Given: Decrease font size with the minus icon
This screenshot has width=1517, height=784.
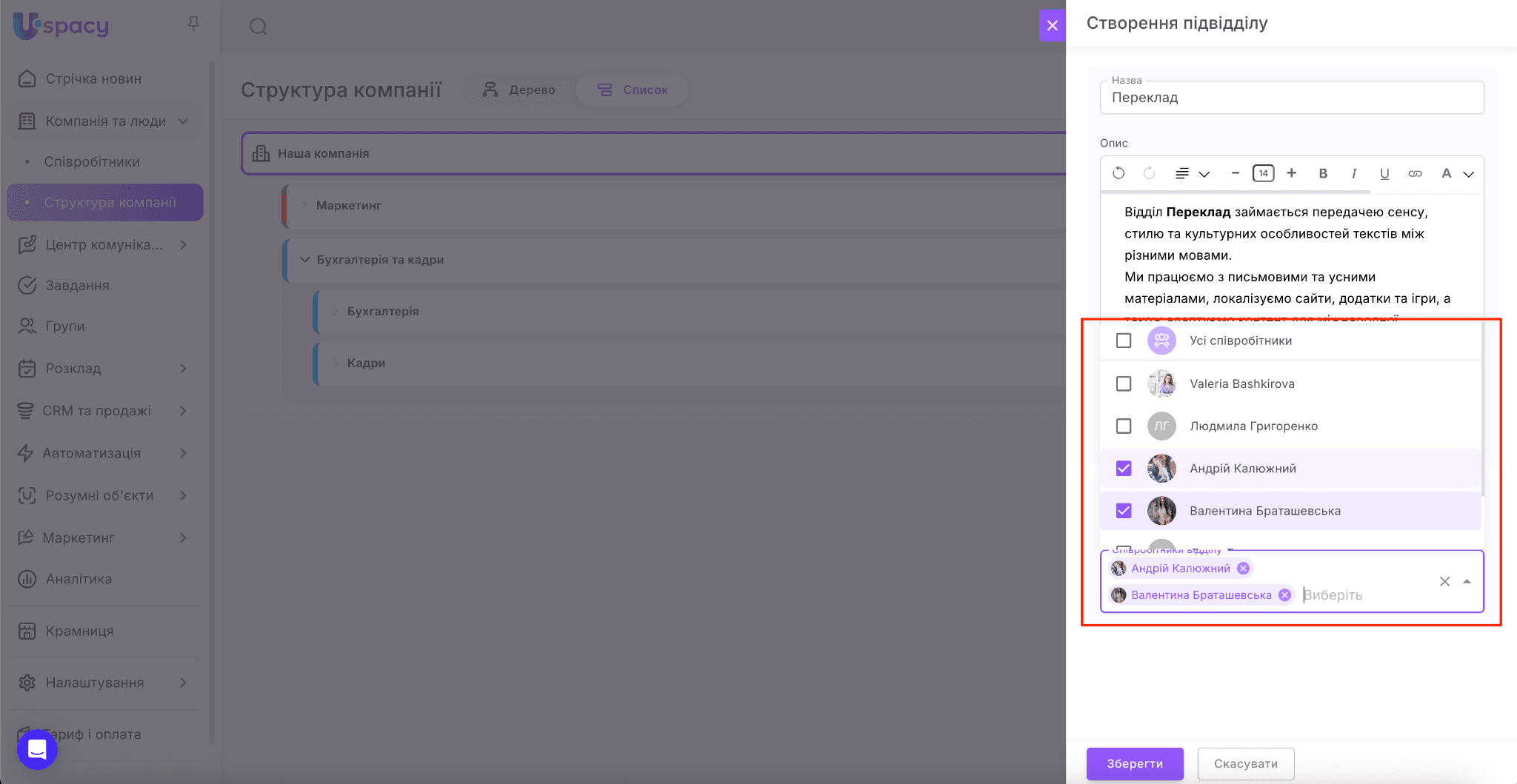Looking at the screenshot, I should point(1235,173).
